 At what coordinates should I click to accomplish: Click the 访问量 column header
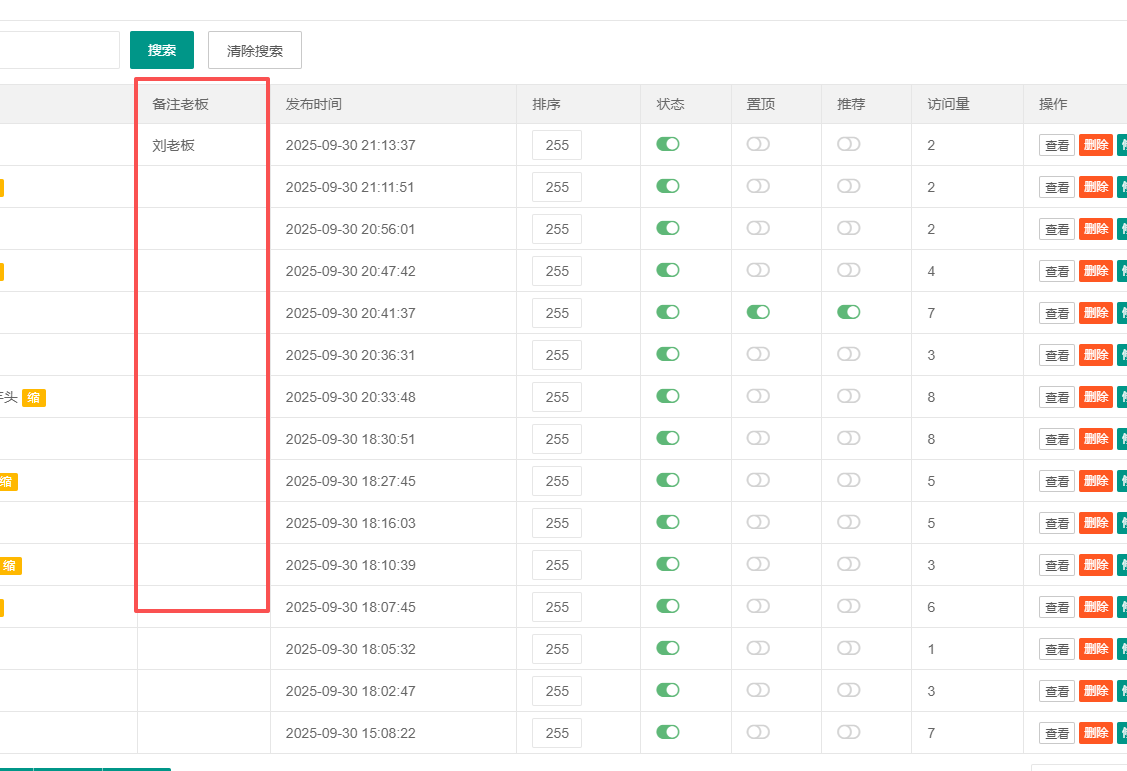[948, 104]
